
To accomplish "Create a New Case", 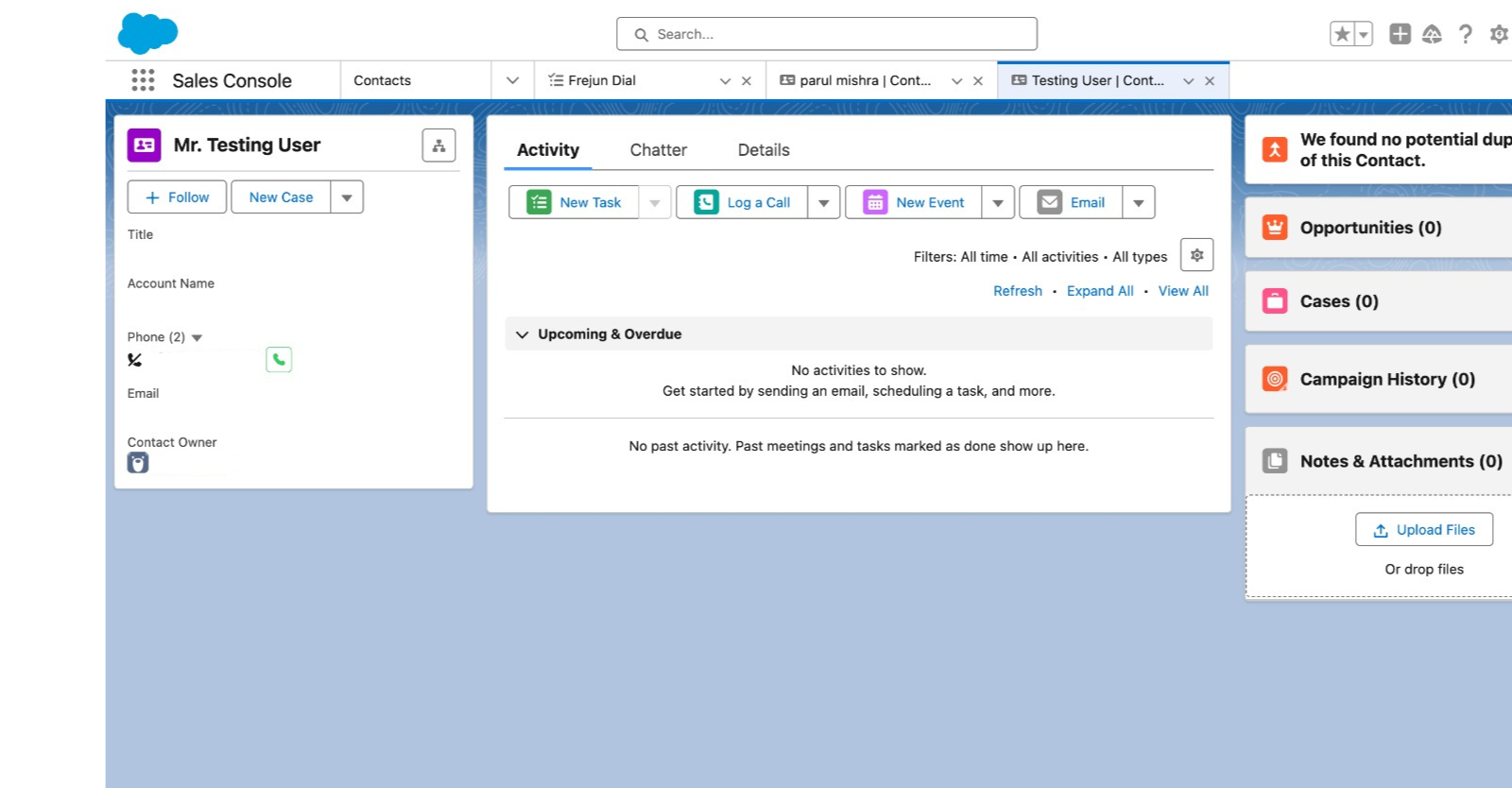I will coord(281,197).
